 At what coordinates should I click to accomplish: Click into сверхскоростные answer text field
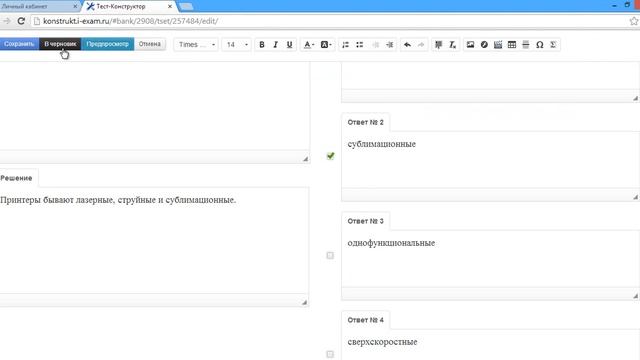point(490,345)
